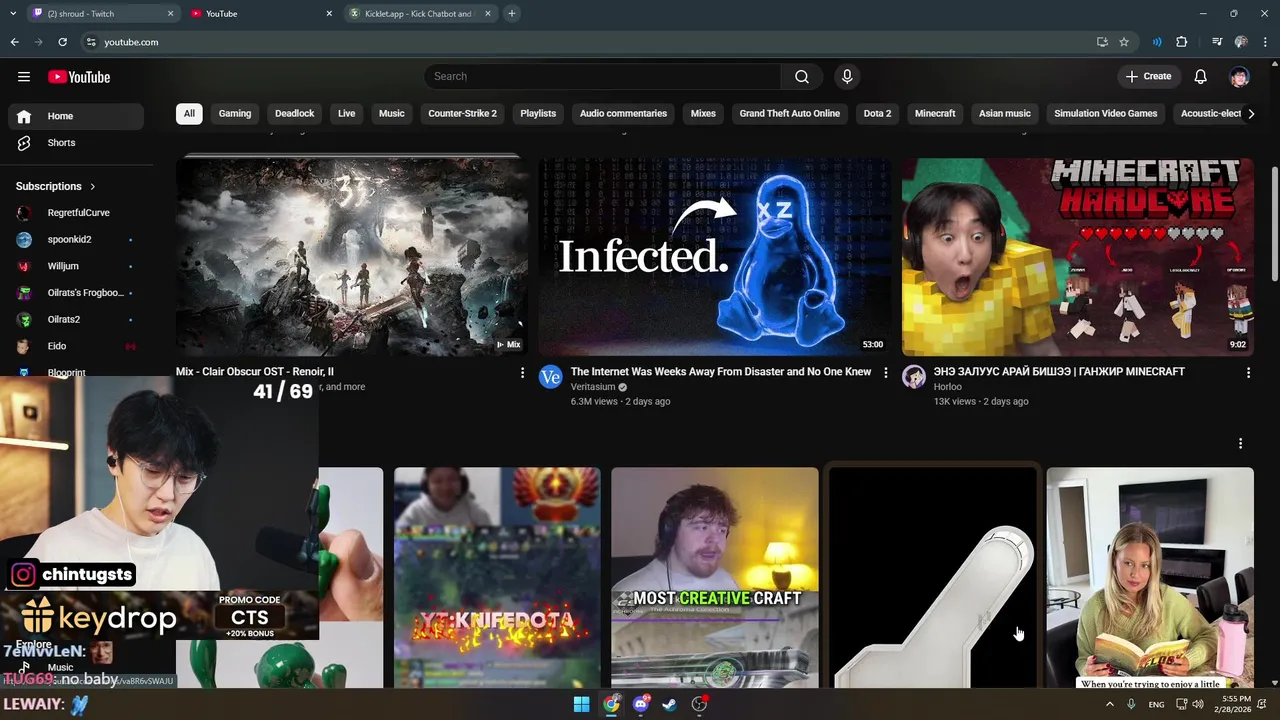The width and height of the screenshot is (1280, 720).
Task: Open the notifications bell
Action: pos(1201,77)
